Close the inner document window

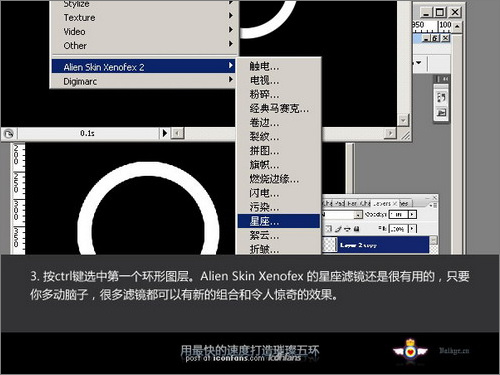445,38
